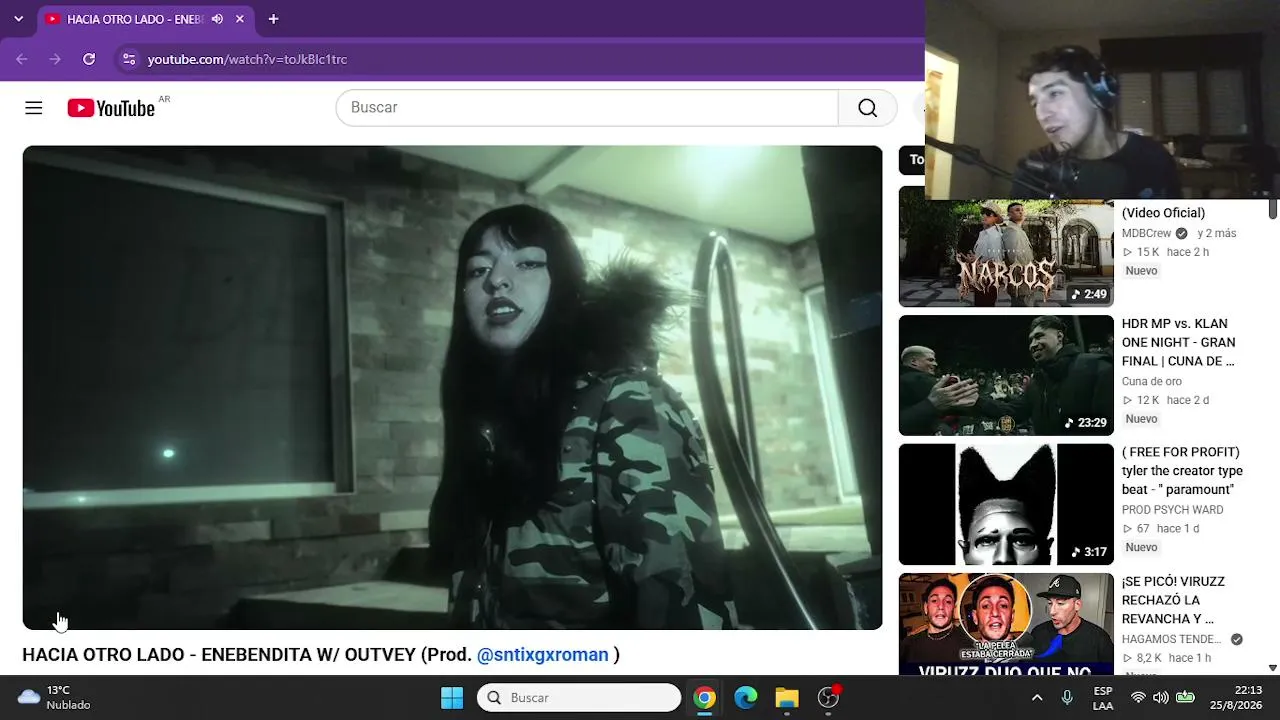Viewport: 1280px width, 720px height.
Task: Reload the YouTube page
Action: click(89, 59)
